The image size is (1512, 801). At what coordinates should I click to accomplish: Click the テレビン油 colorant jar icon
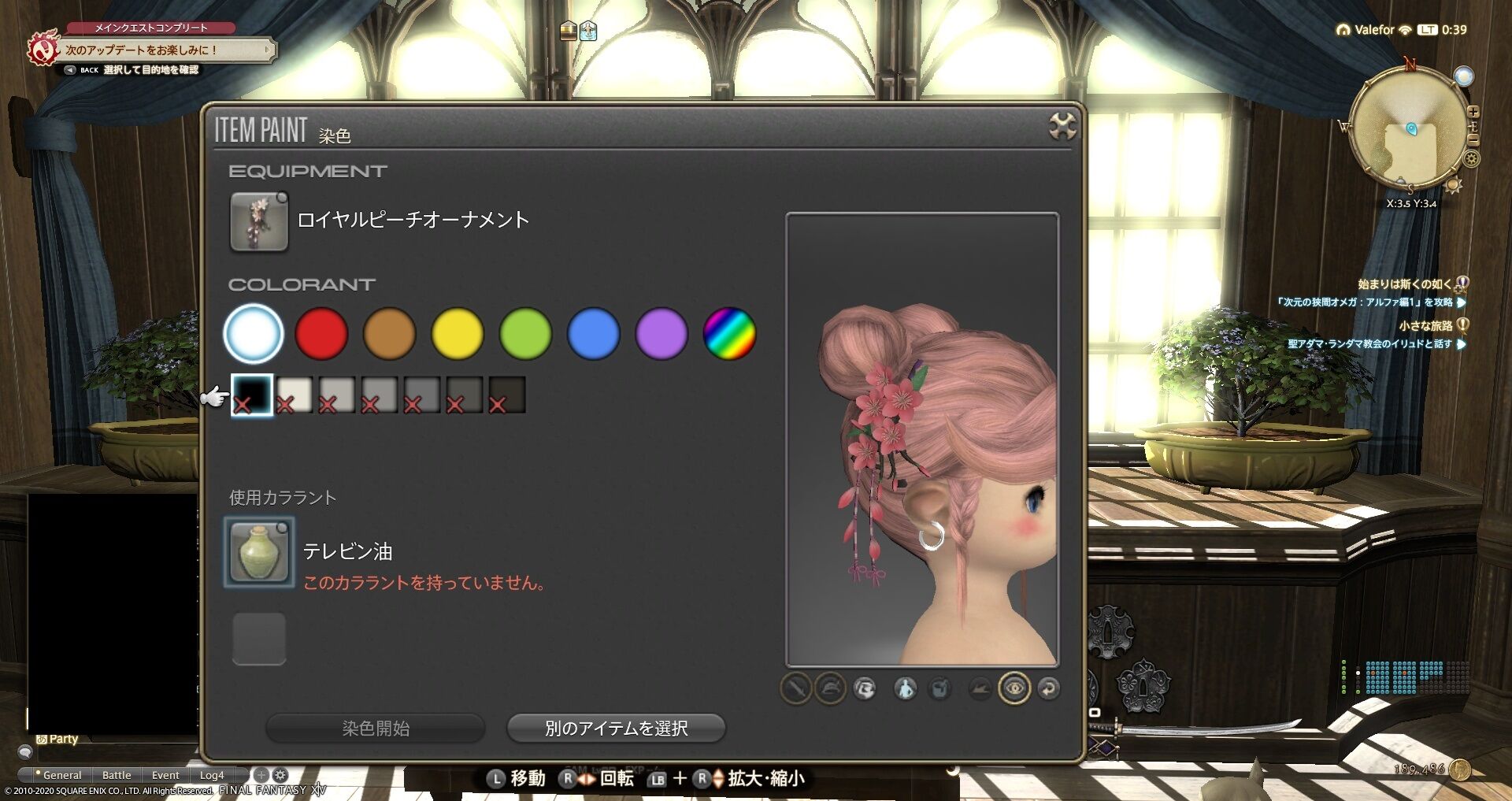pos(259,552)
